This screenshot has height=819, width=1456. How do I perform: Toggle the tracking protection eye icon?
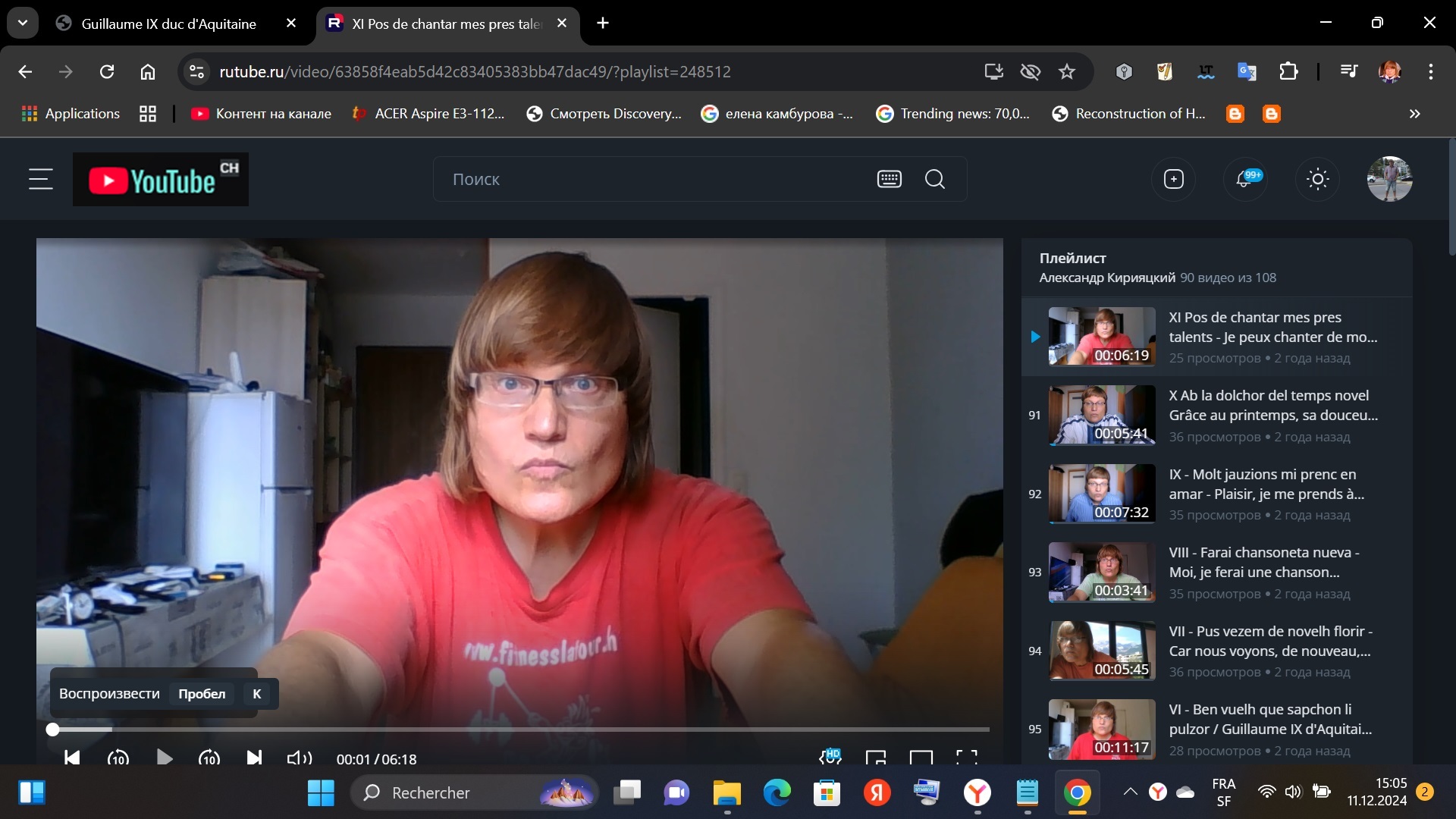coord(1030,71)
